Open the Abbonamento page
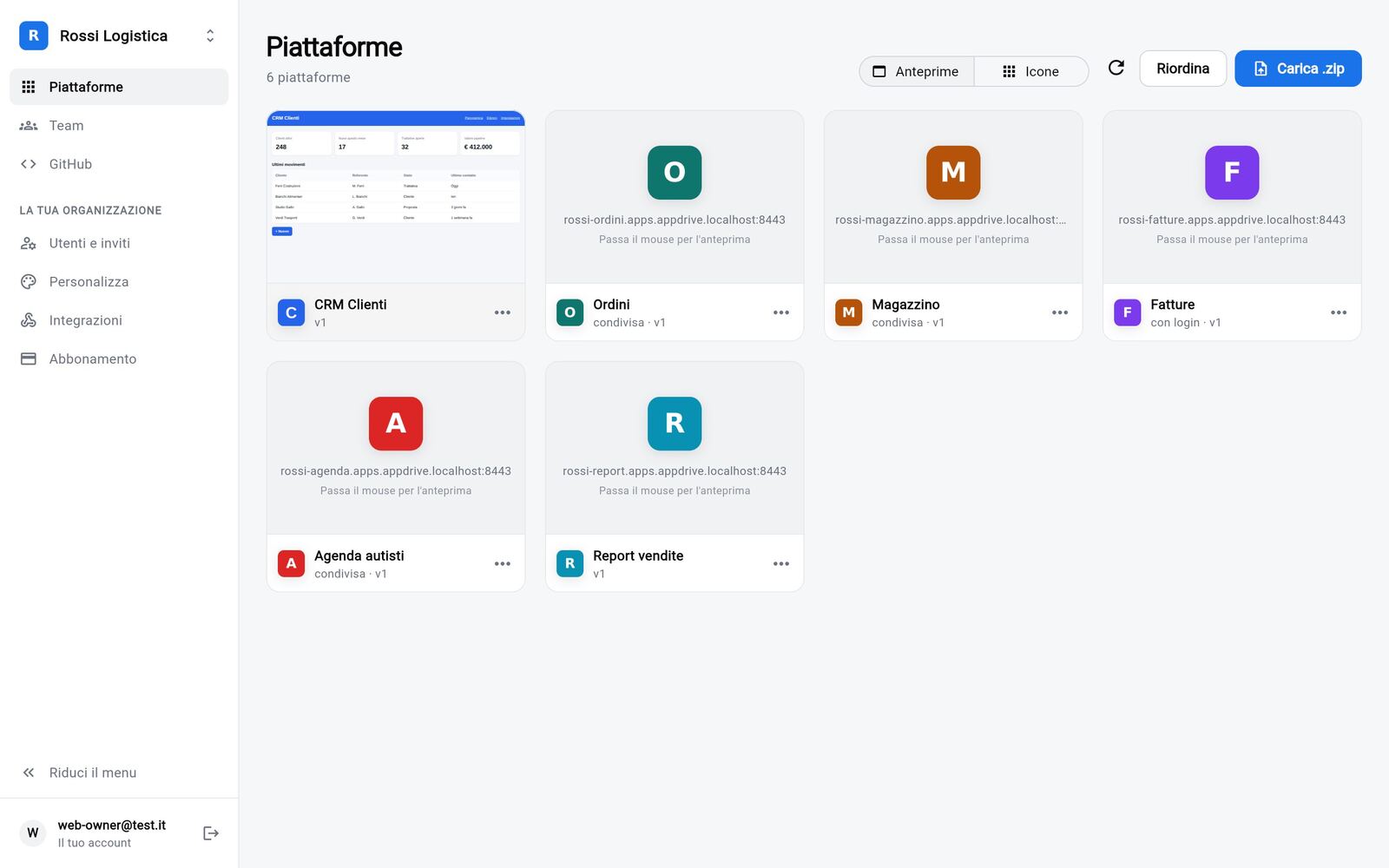 (119, 358)
